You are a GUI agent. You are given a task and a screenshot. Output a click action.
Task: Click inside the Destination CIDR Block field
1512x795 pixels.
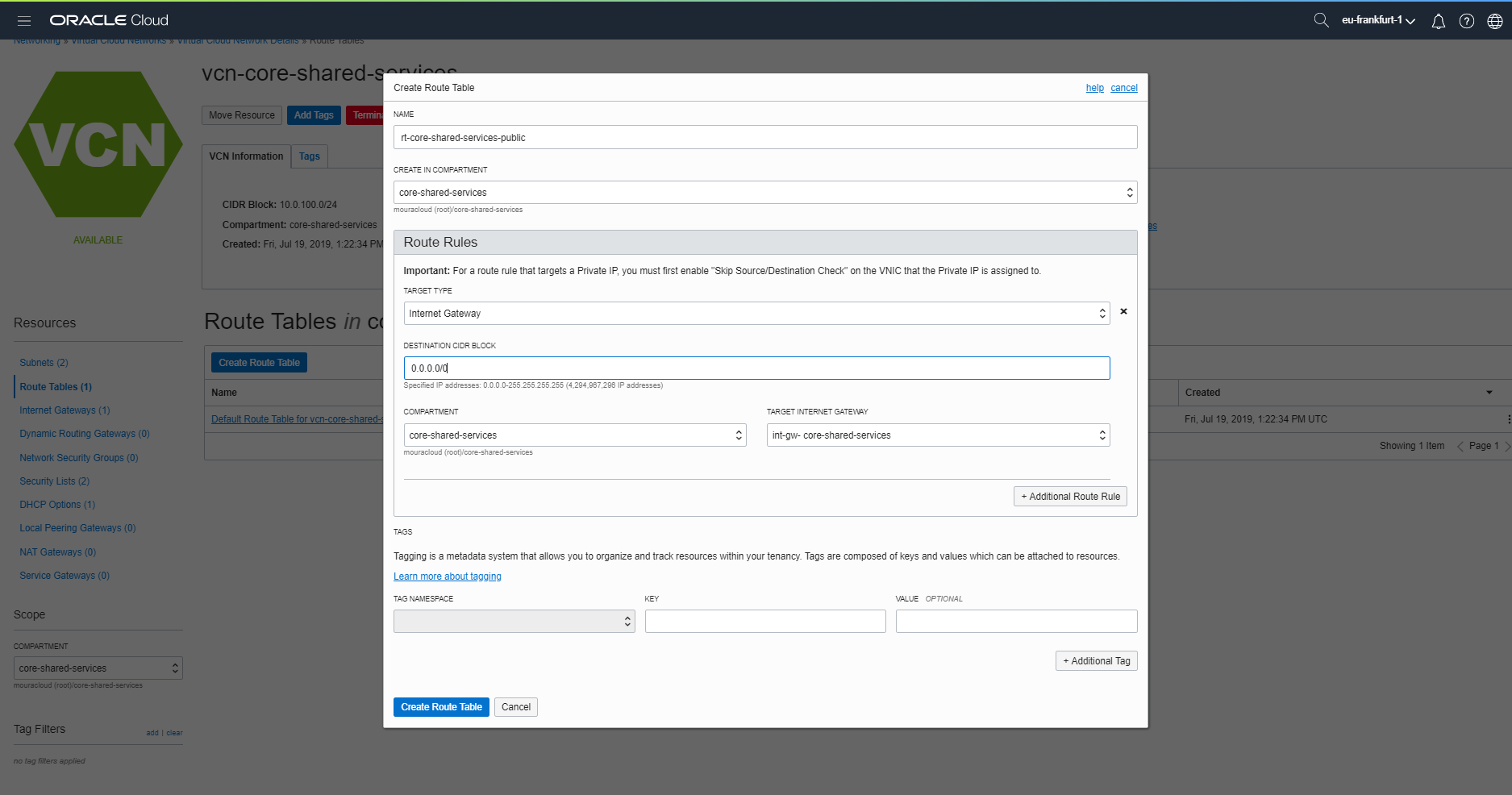coord(756,368)
